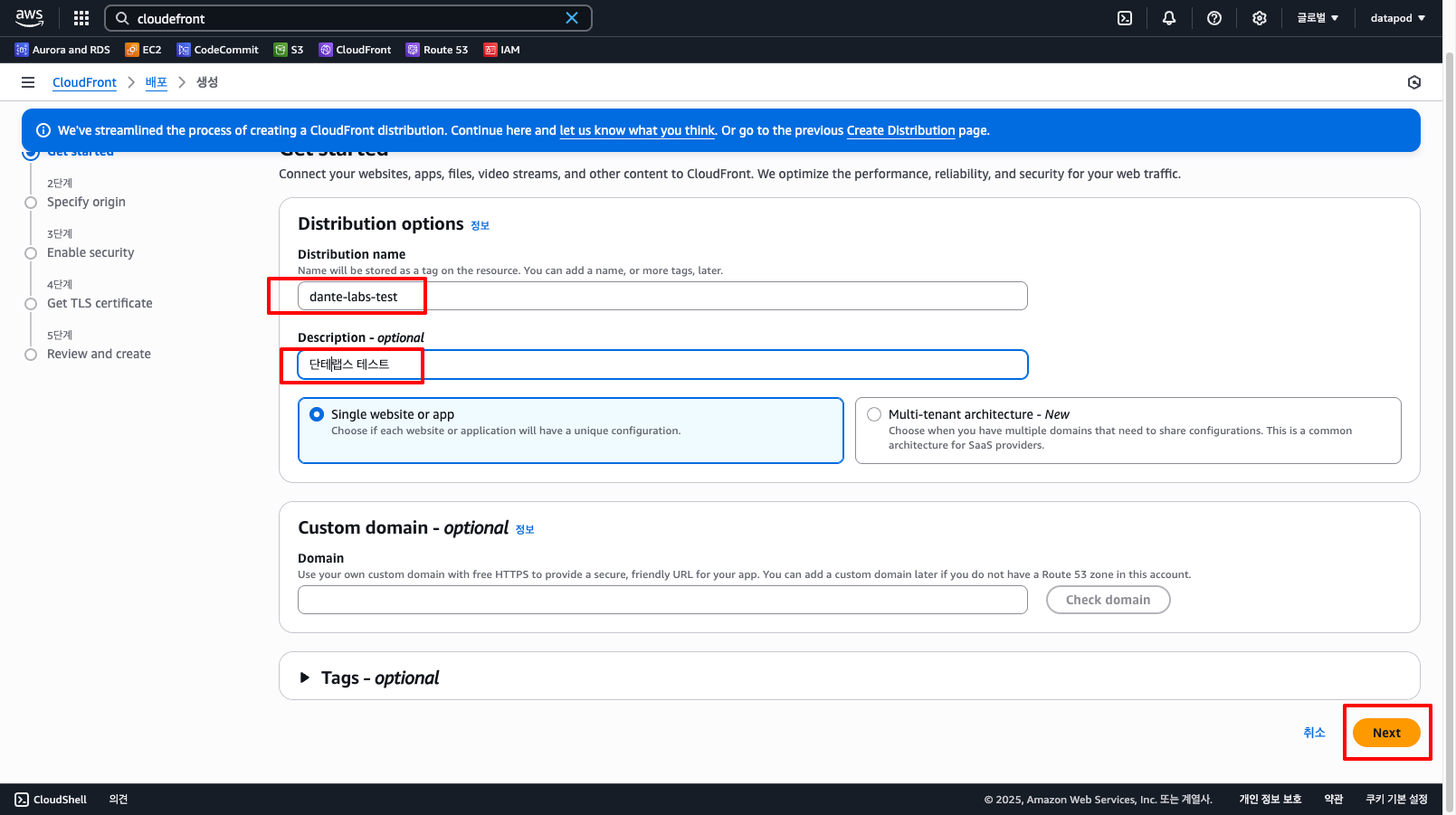Go to Get TLS certificate step
The height and width of the screenshot is (815, 1456).
(100, 303)
